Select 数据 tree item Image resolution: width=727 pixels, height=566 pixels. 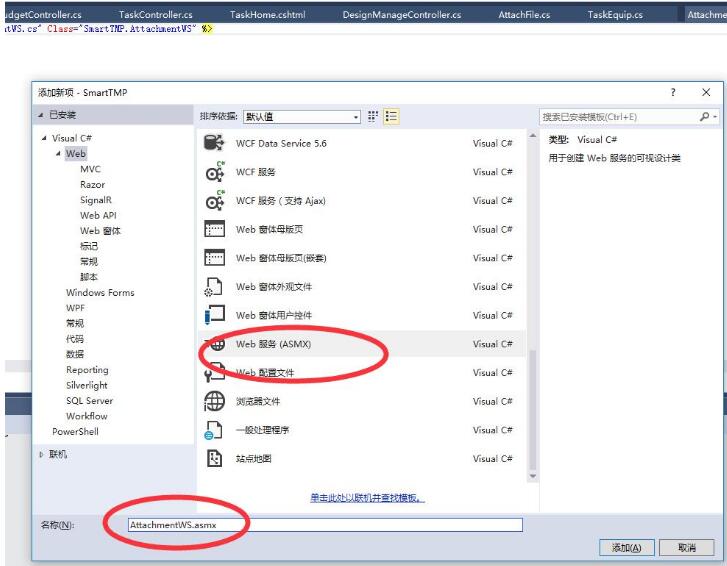pyautogui.click(x=75, y=354)
